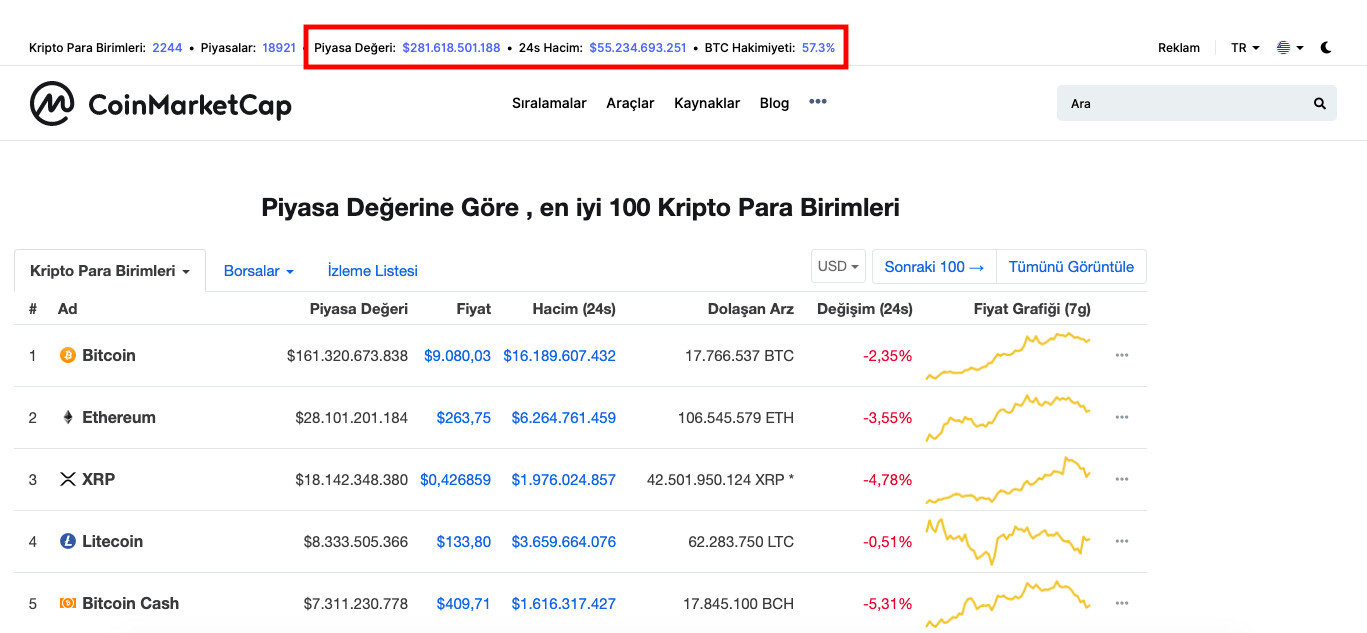Screen dimensions: 1367x633
Task: Open the Sıralamalar menu
Action: click(549, 103)
